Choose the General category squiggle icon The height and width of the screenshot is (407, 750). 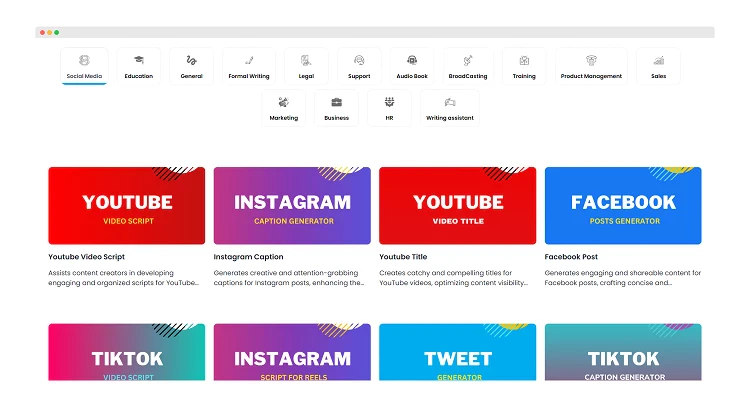point(191,60)
